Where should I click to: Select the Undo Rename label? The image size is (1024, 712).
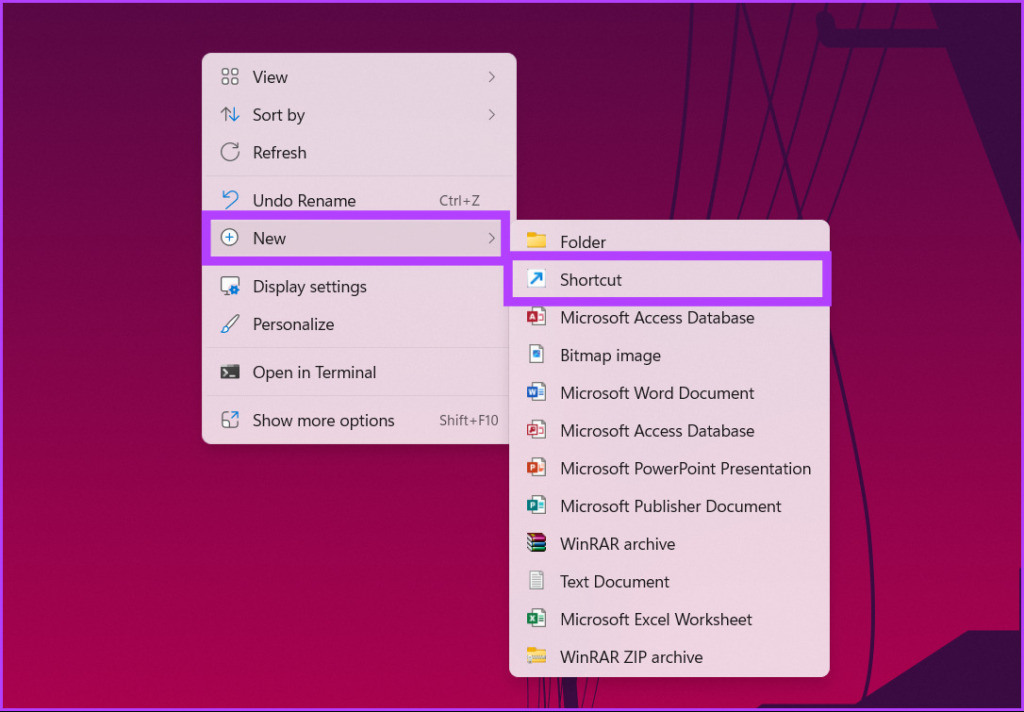(x=304, y=201)
